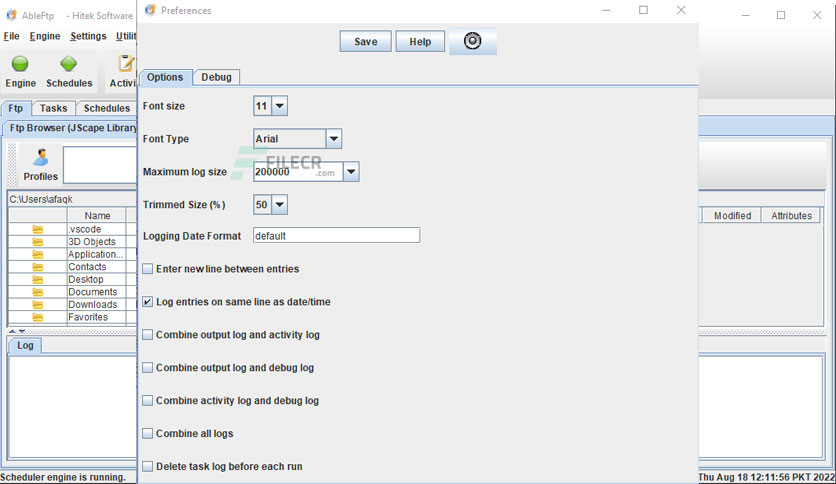Maximize the Preferences window
836x484 pixels.
(644, 10)
